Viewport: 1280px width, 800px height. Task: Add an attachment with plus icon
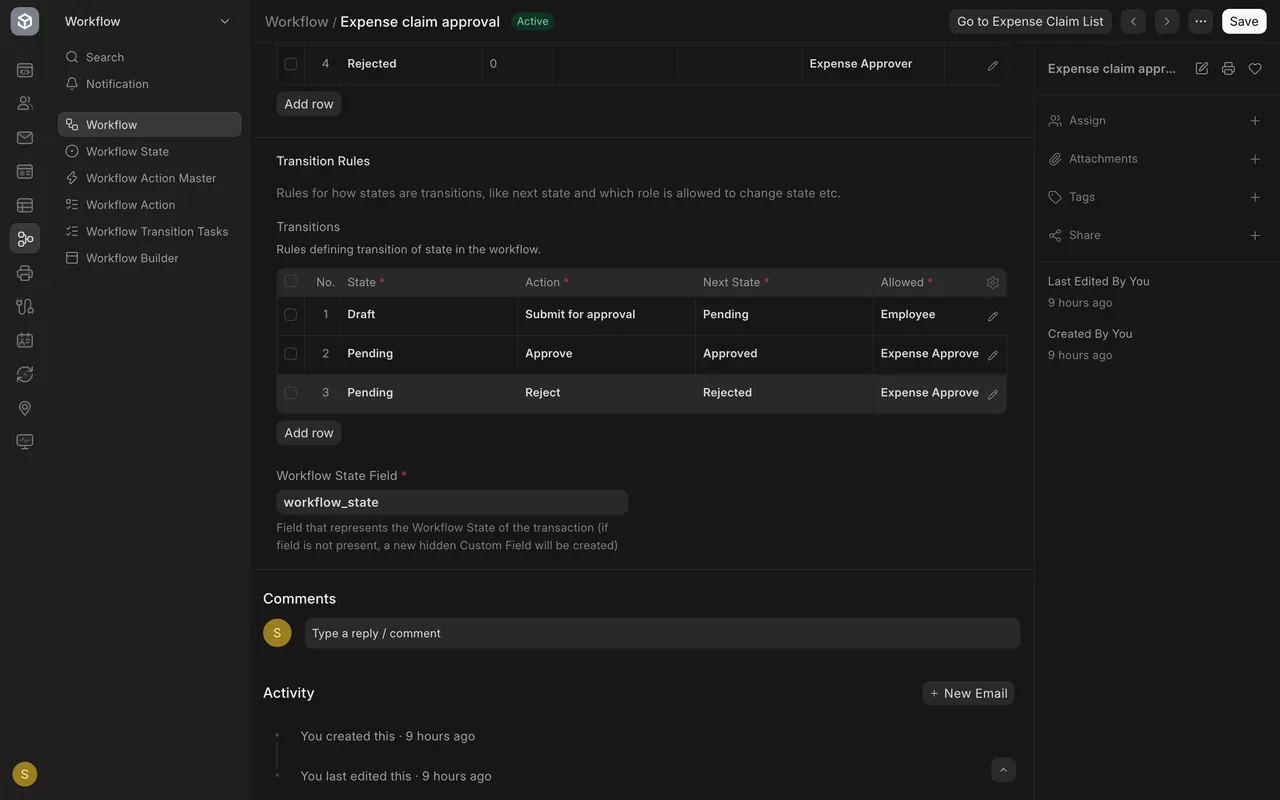click(1255, 159)
